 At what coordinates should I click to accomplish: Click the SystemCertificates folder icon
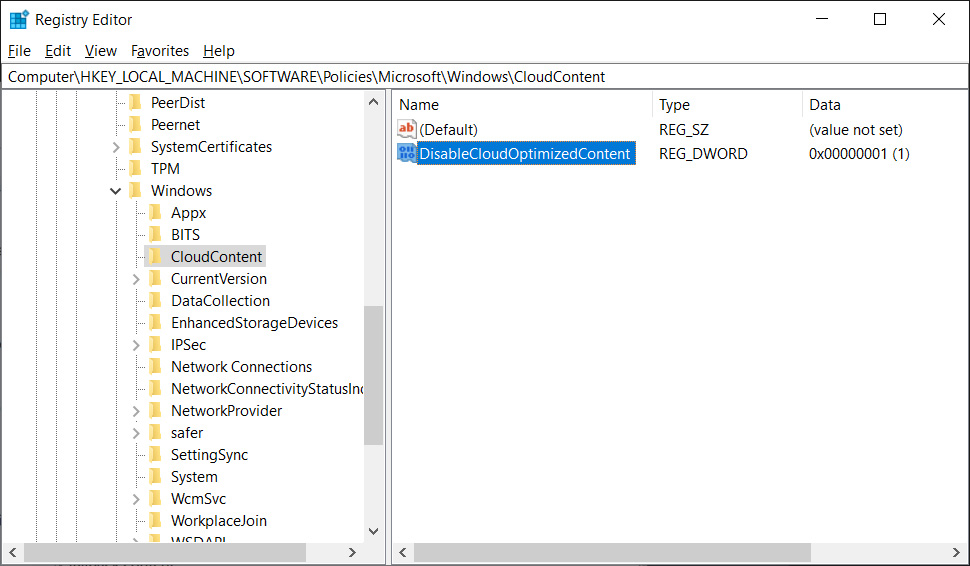tap(135, 147)
